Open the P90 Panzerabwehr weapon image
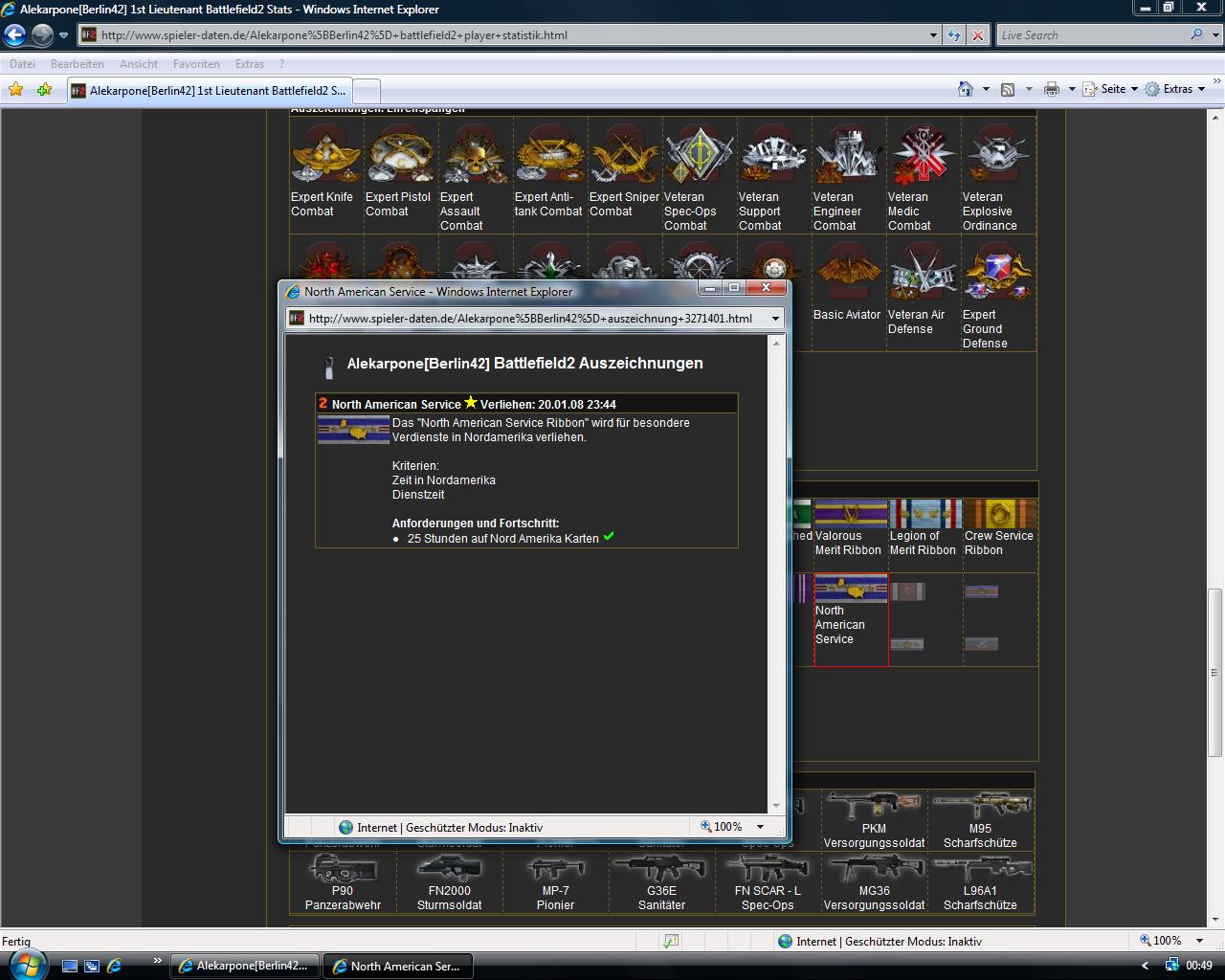Image resolution: width=1225 pixels, height=980 pixels. (x=343, y=869)
